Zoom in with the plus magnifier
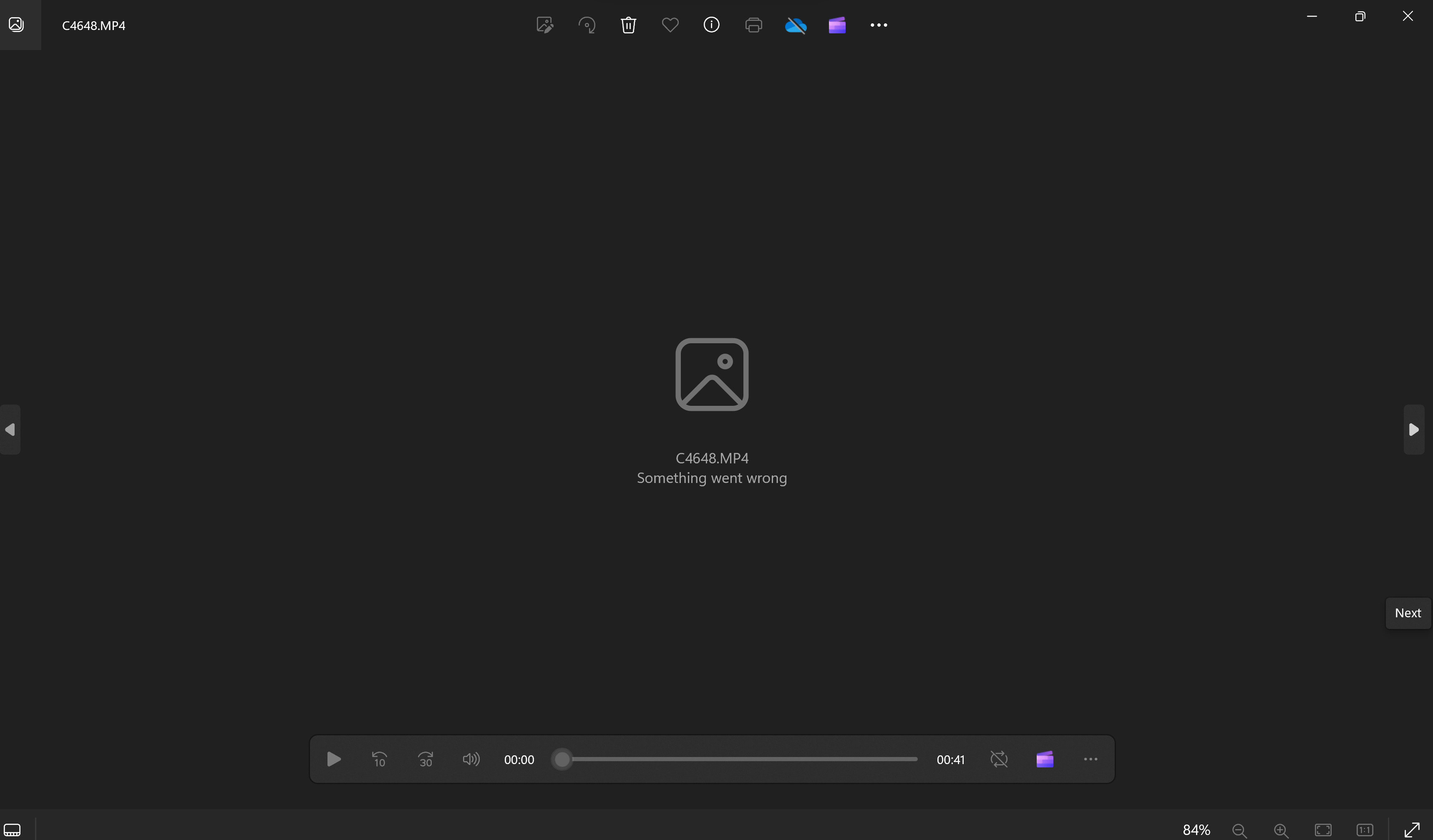Image resolution: width=1433 pixels, height=840 pixels. pos(1281,830)
